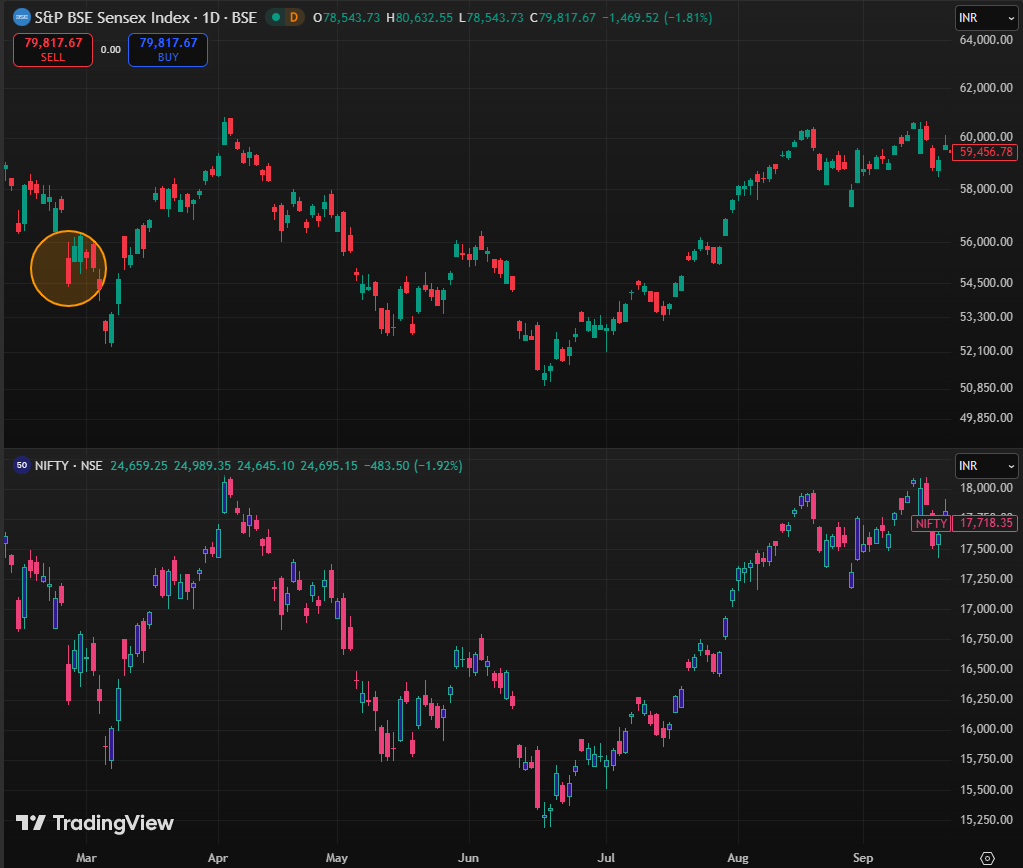The height and width of the screenshot is (868, 1023).
Task: Click the green market status dot
Action: coord(274,17)
